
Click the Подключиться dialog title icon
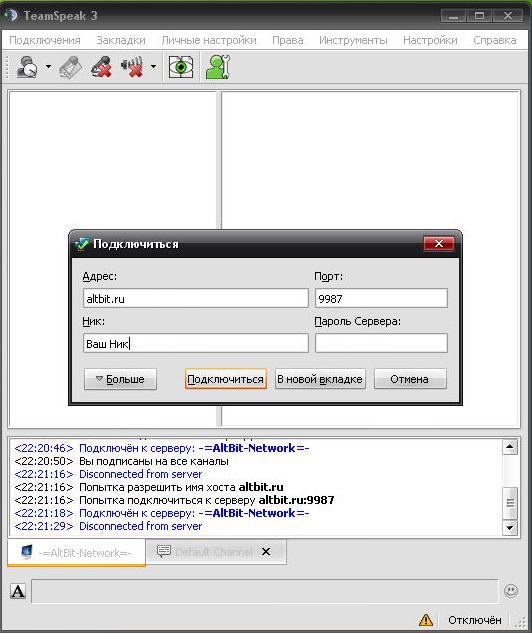click(82, 244)
